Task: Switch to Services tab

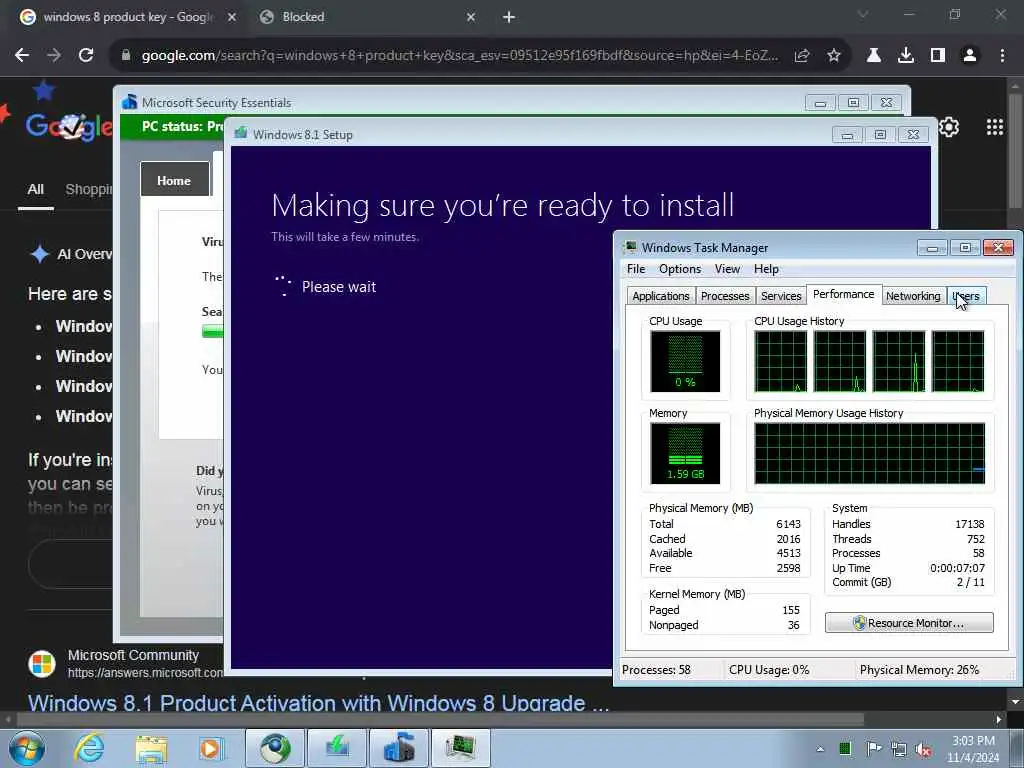Action: point(781,296)
